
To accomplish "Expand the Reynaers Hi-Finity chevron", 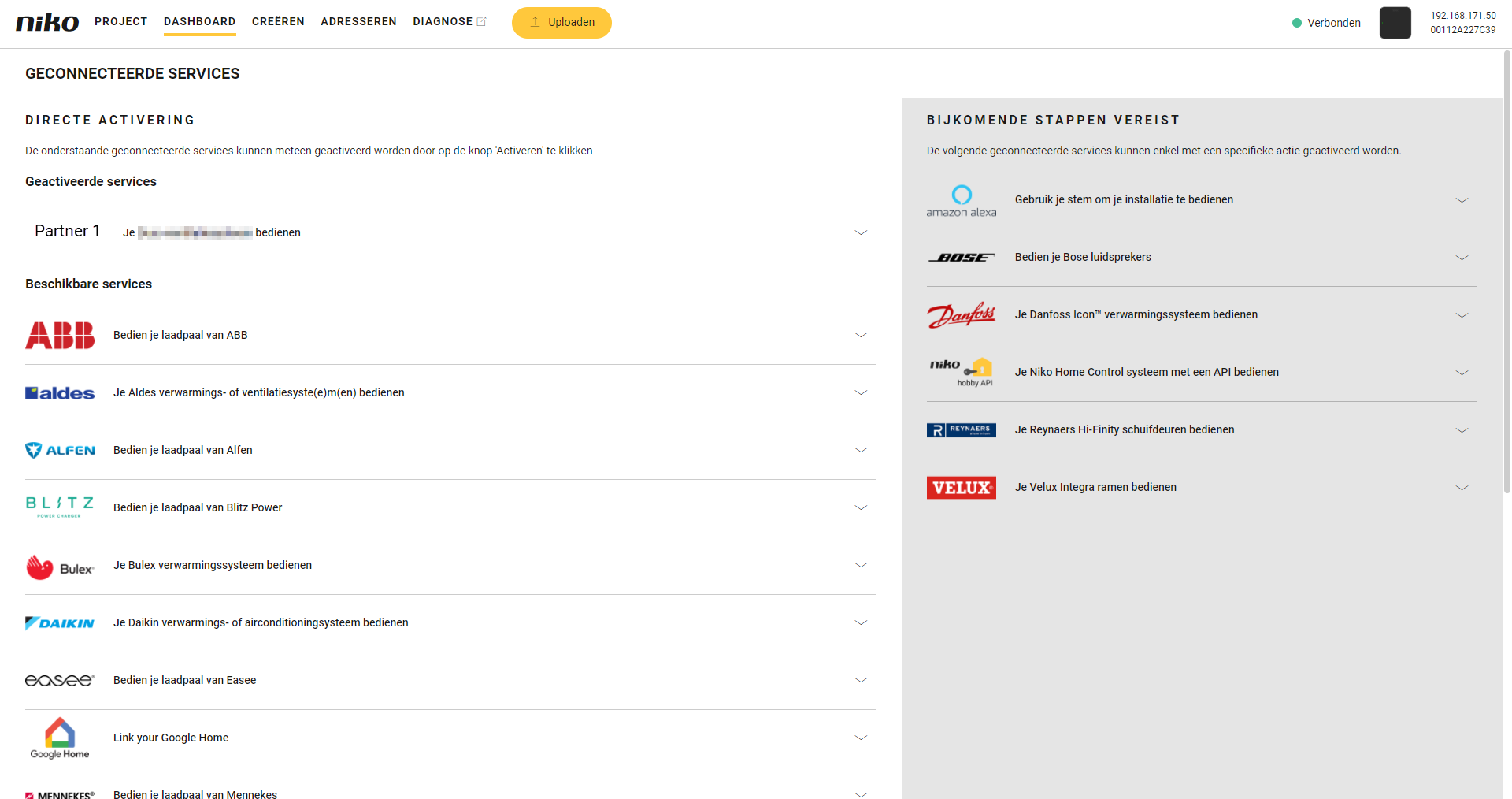I will 1462,430.
